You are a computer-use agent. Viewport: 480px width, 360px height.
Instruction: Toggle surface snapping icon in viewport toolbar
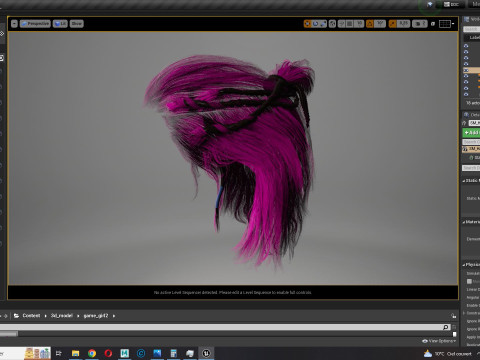[342, 24]
